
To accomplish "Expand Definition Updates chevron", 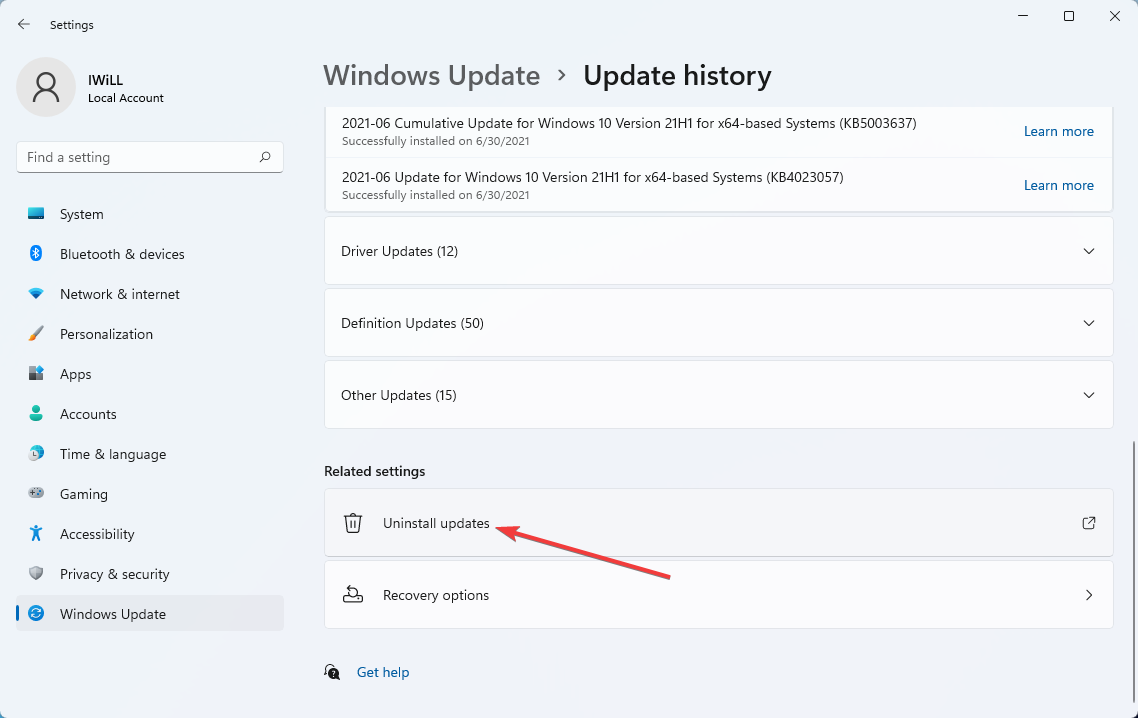I will coord(1089,323).
